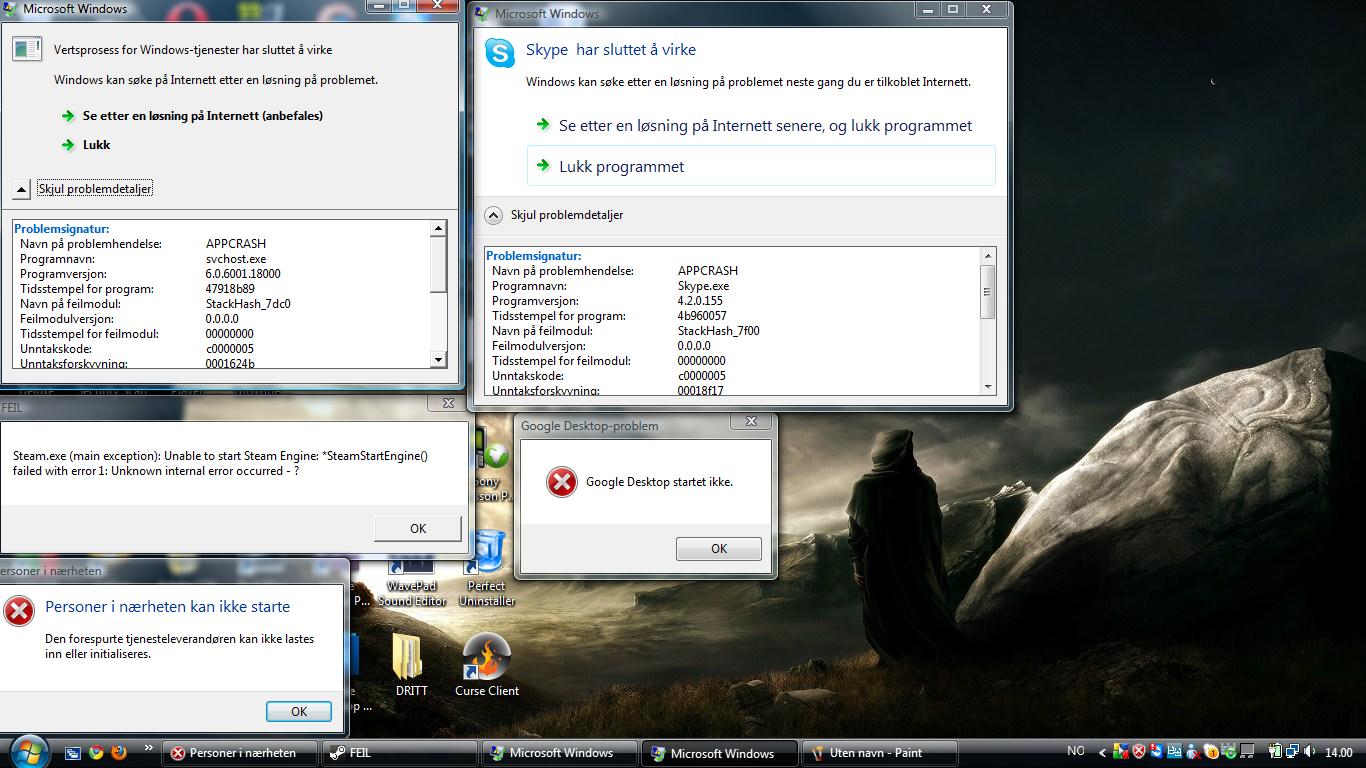The image size is (1366, 768).
Task: Launch Firefox from quick launch
Action: pos(119,753)
